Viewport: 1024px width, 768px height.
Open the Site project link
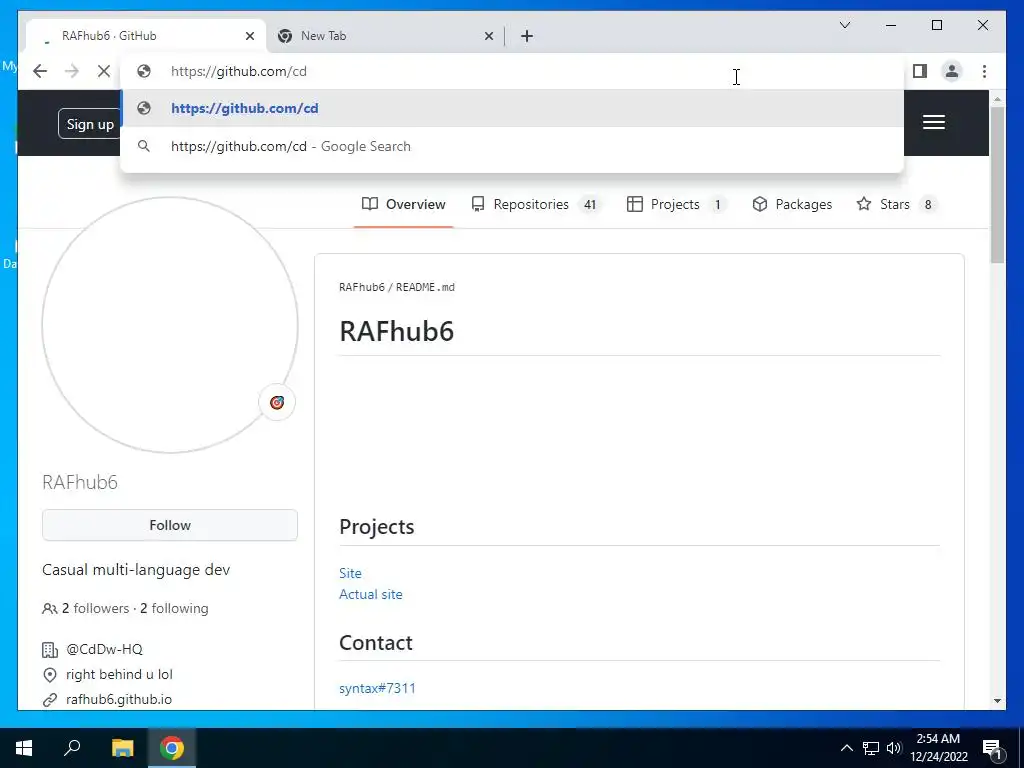(350, 573)
